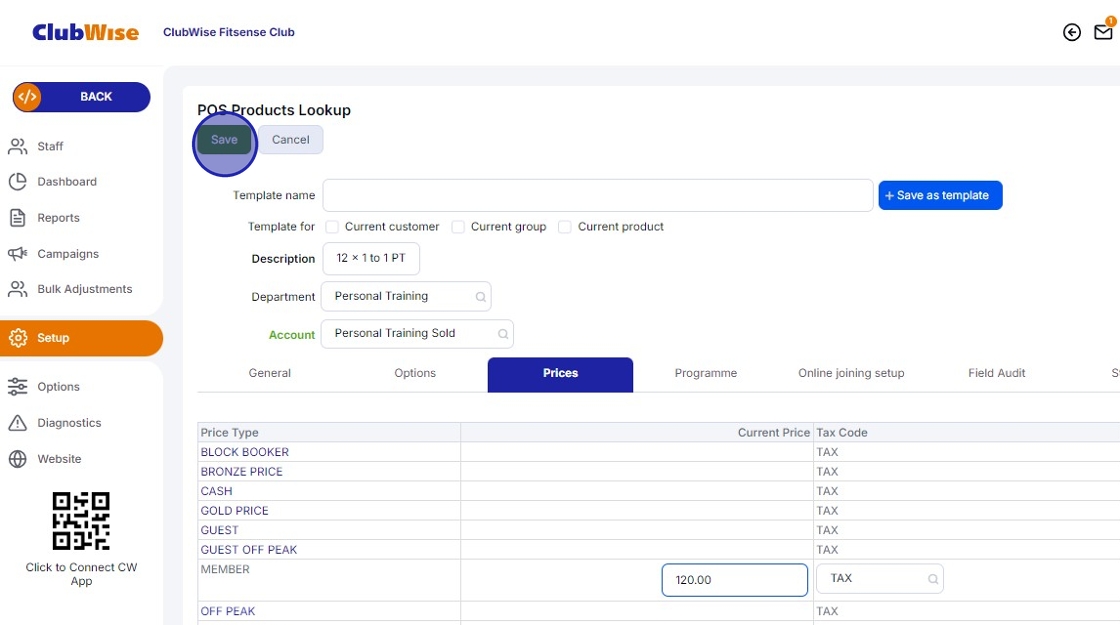Open Reports in the sidebar
Viewport: 1120px width, 625px height.
tap(59, 218)
